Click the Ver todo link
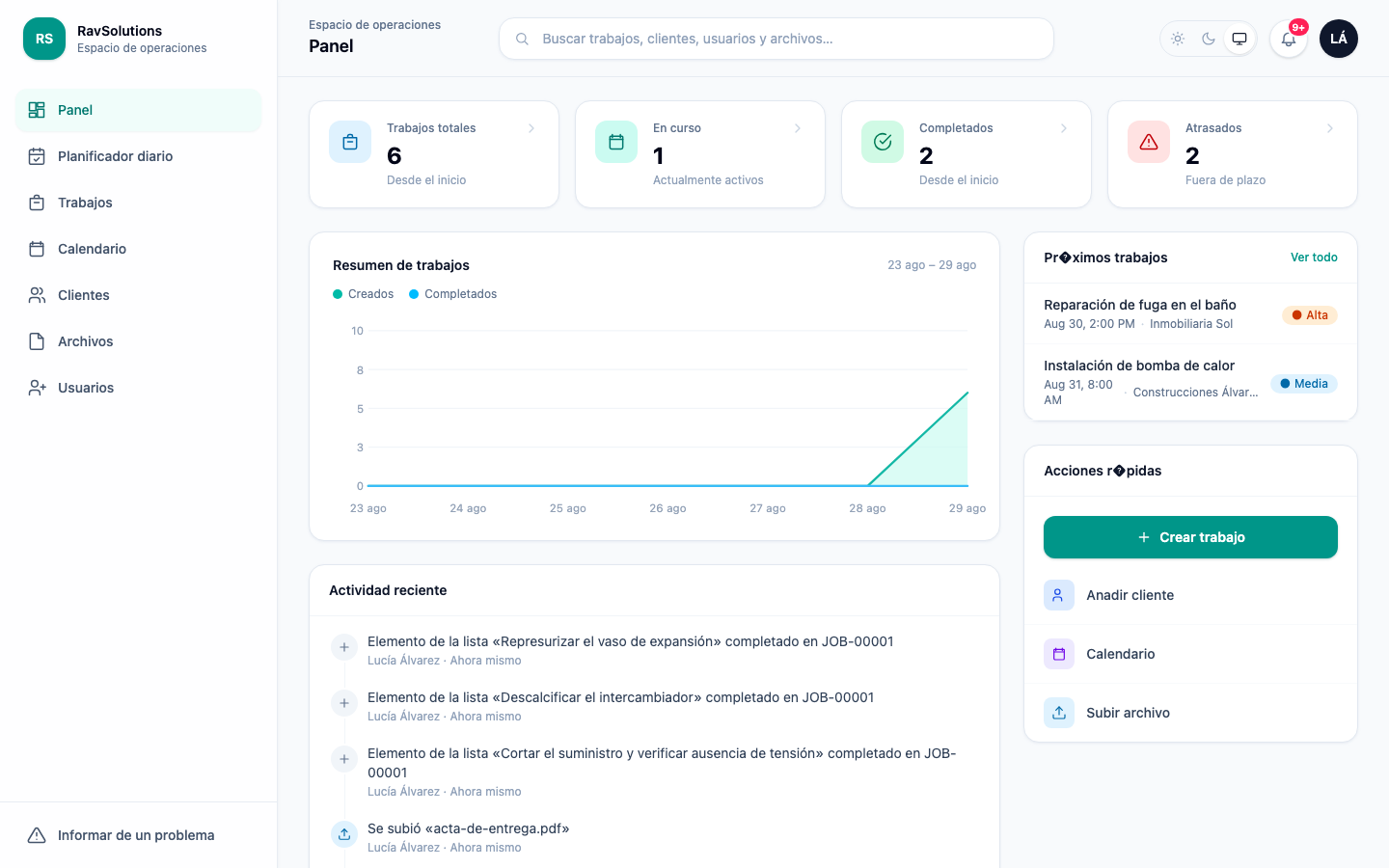 click(1314, 258)
